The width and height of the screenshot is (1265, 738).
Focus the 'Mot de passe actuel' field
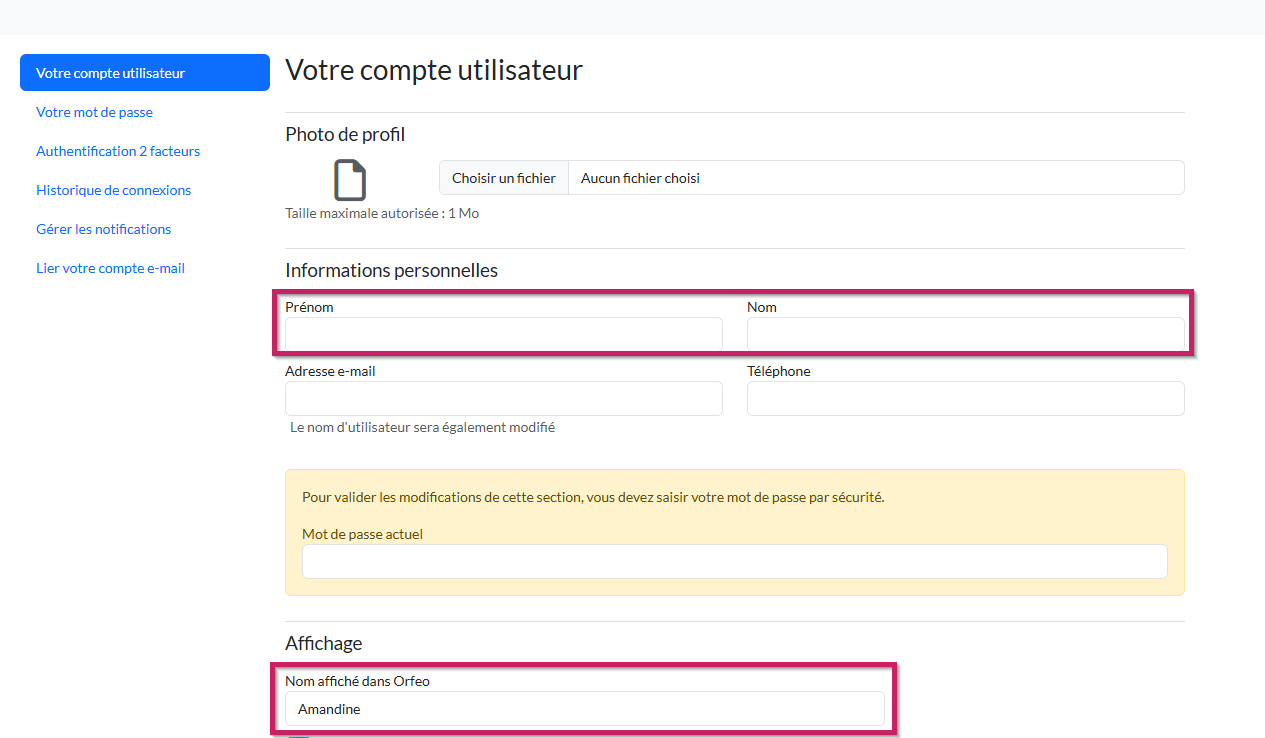734,561
